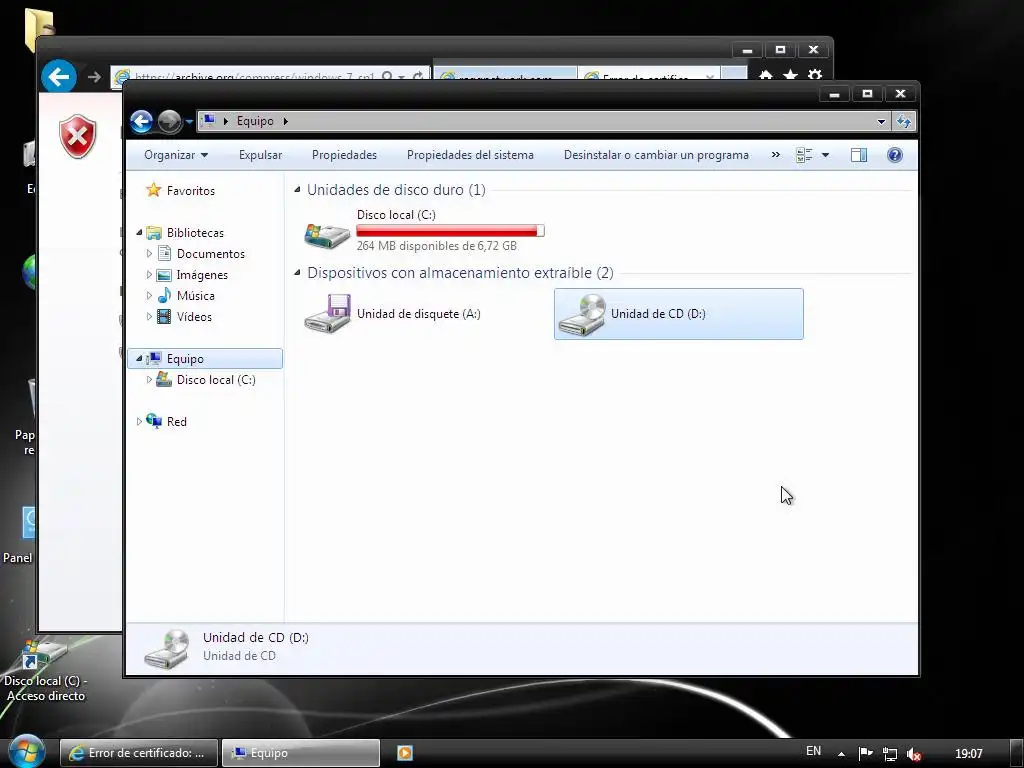
Task: Click Equipo breadcrumb in the address bar
Action: pos(255,121)
